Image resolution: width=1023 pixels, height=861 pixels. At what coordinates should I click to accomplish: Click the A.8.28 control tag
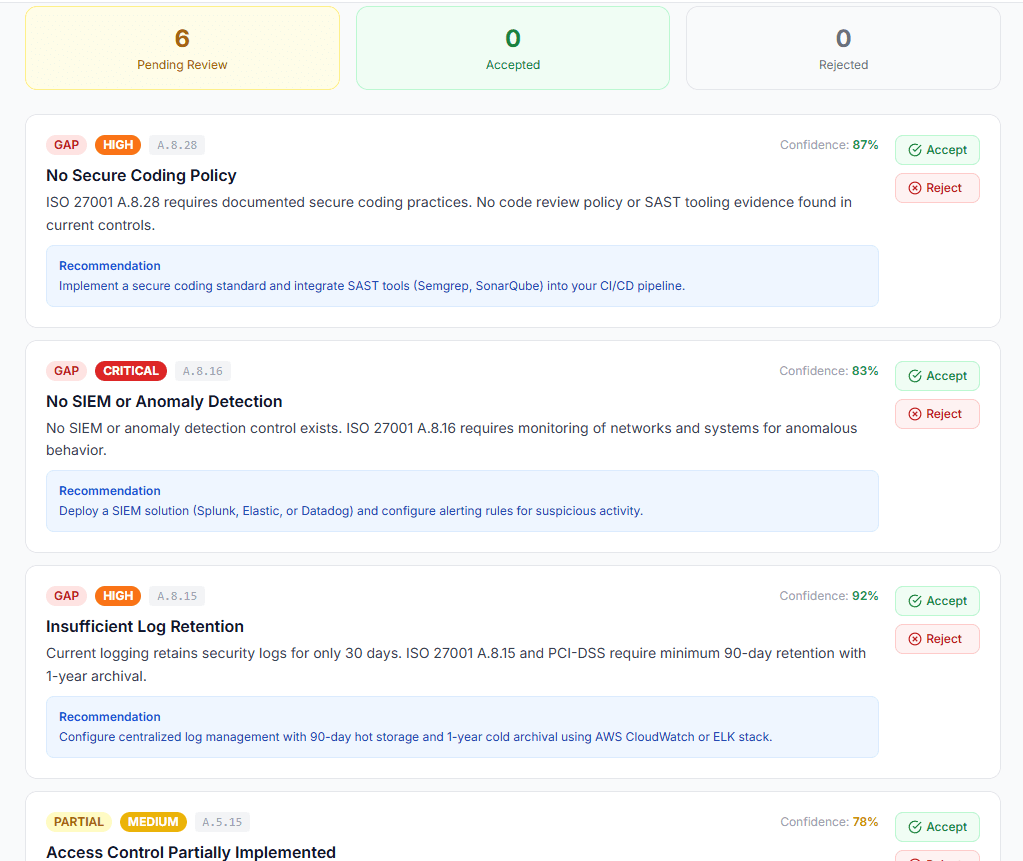pos(177,145)
